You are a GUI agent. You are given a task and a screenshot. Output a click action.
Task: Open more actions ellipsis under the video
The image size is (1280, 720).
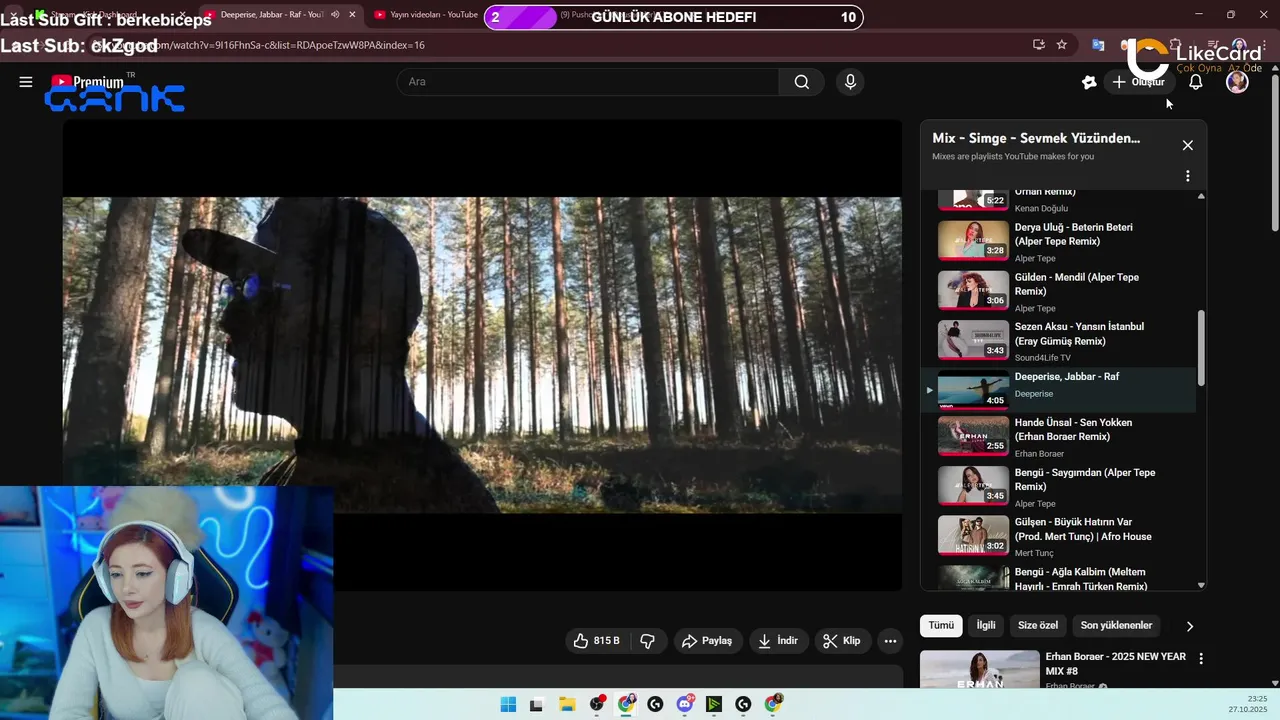(890, 641)
